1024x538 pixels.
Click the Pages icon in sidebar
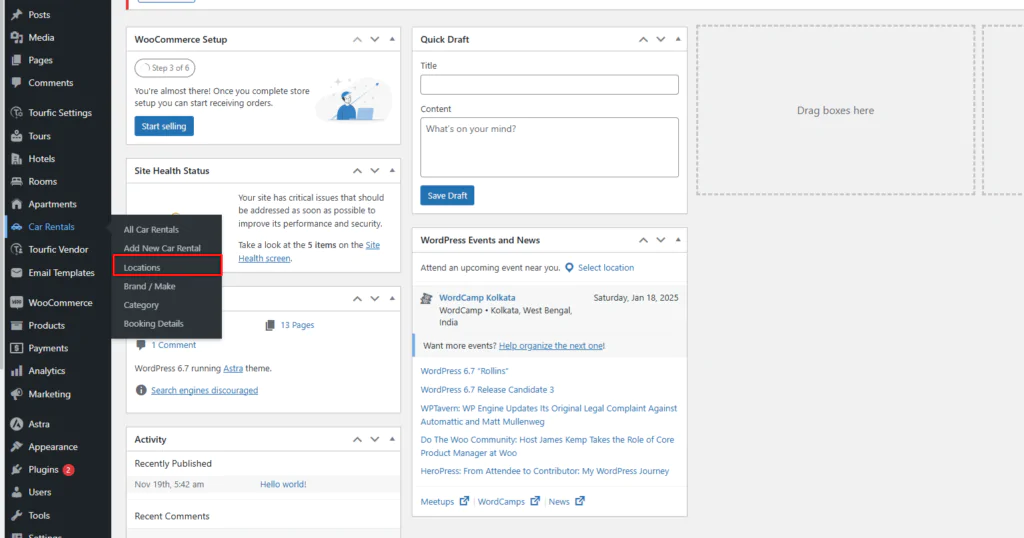(17, 60)
